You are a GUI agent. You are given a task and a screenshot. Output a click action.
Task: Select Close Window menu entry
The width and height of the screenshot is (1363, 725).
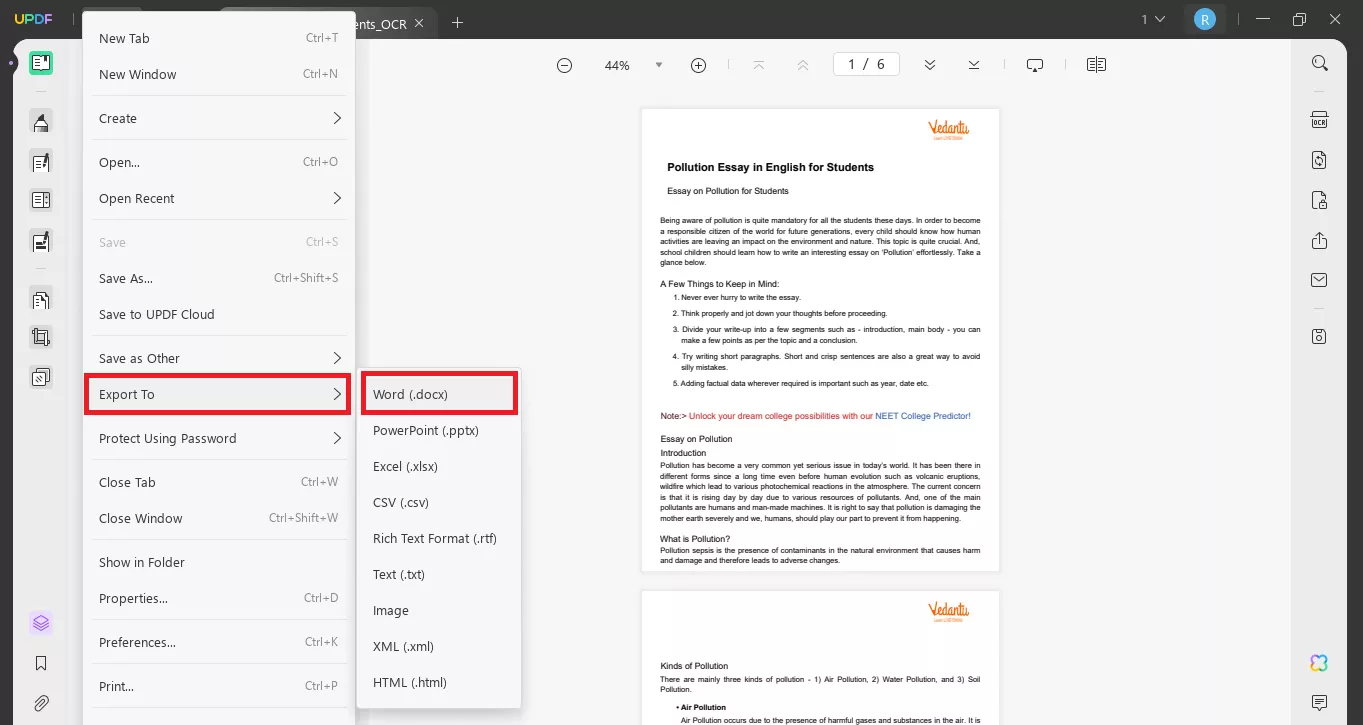[x=219, y=518]
